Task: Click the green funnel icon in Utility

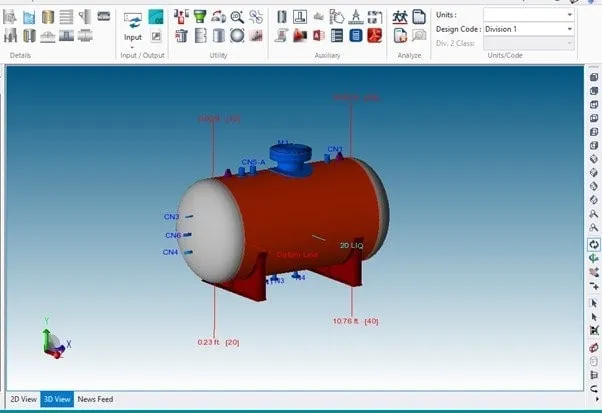Action: point(200,17)
